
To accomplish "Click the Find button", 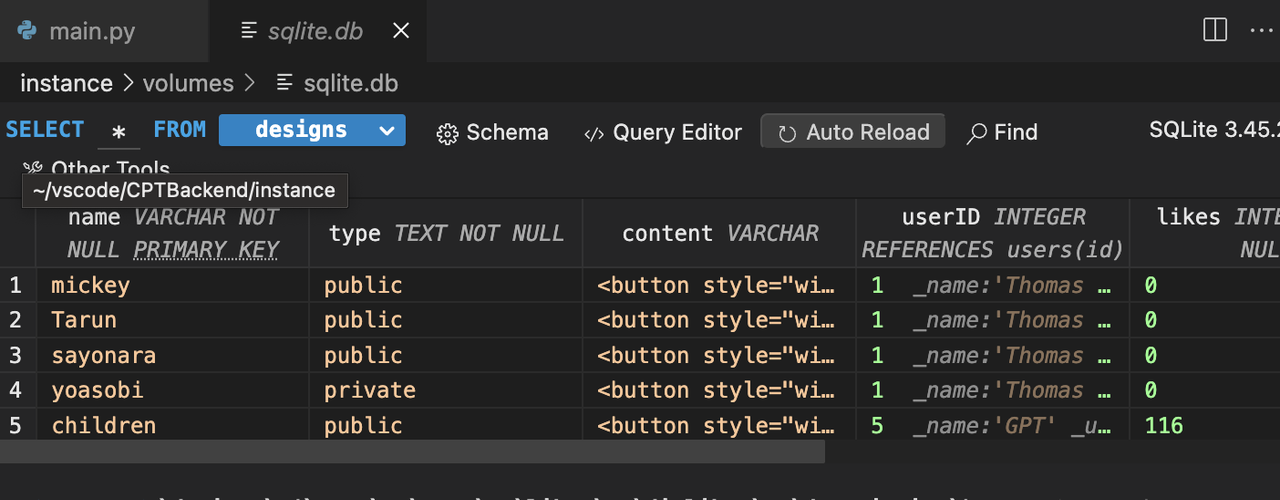I will point(1002,132).
